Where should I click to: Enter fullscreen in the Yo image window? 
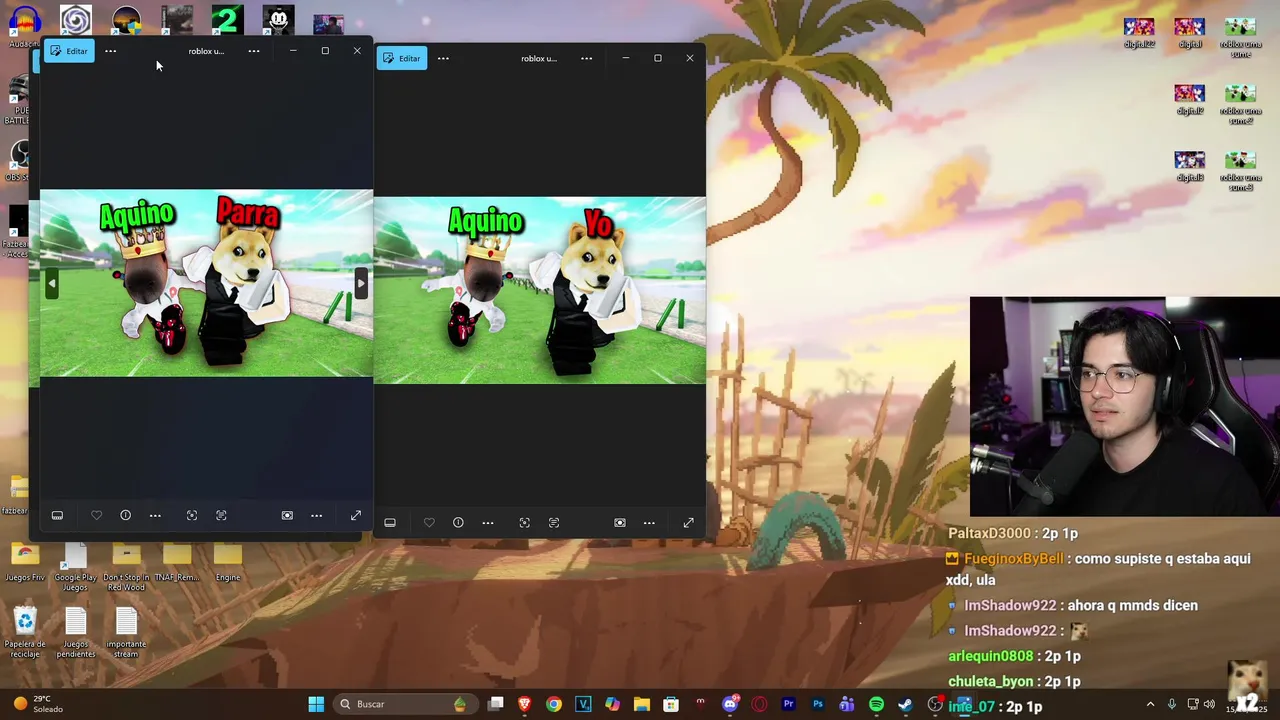[688, 522]
